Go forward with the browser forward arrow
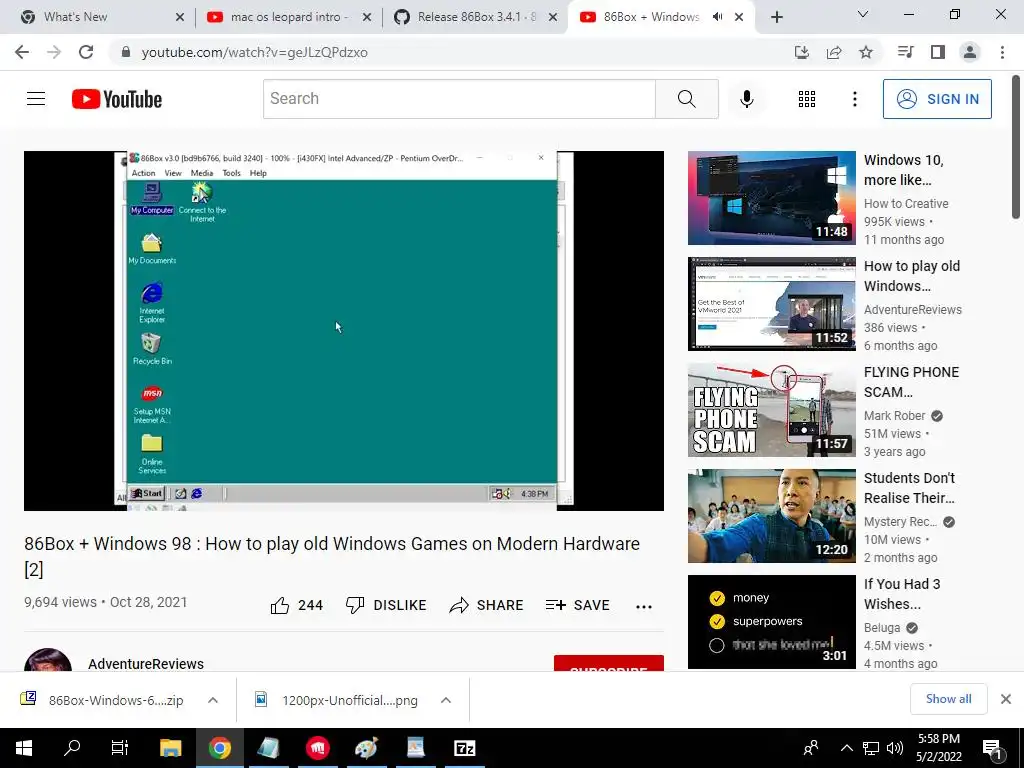1024x768 pixels. coord(54,52)
